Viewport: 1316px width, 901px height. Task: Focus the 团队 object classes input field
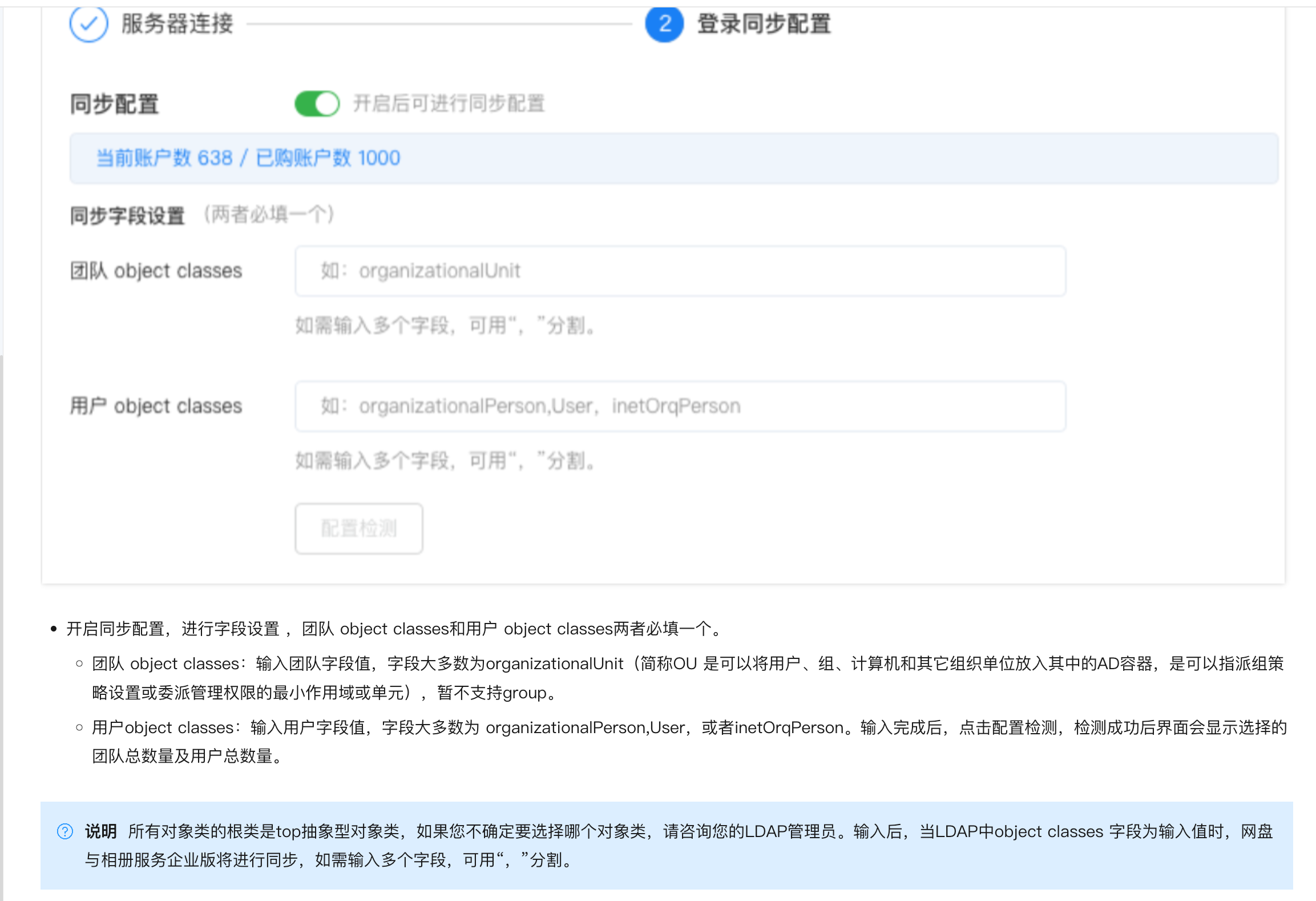680,271
